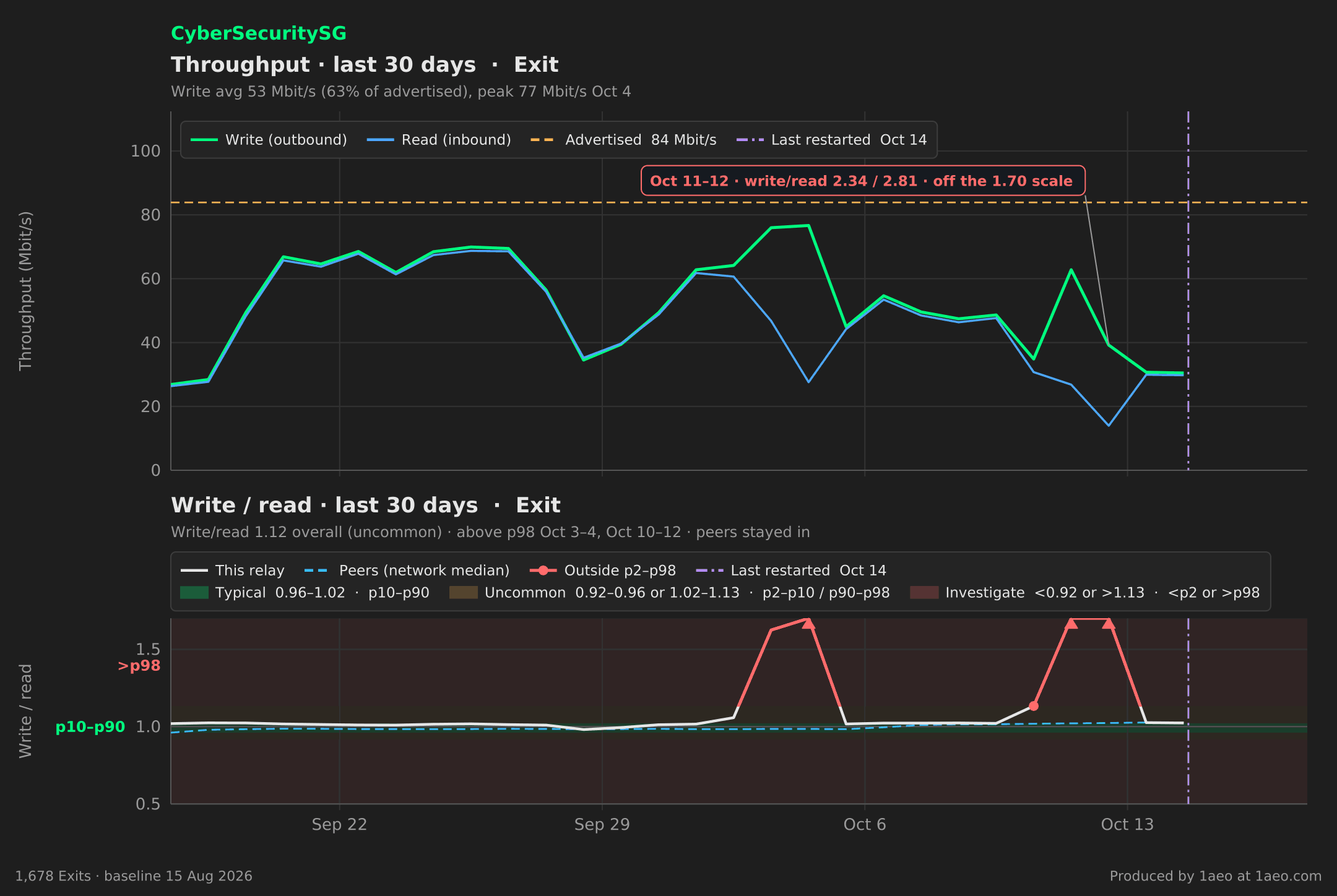The height and width of the screenshot is (896, 1337).
Task: Click the red triangle marker at Oct 12
Action: (1109, 624)
